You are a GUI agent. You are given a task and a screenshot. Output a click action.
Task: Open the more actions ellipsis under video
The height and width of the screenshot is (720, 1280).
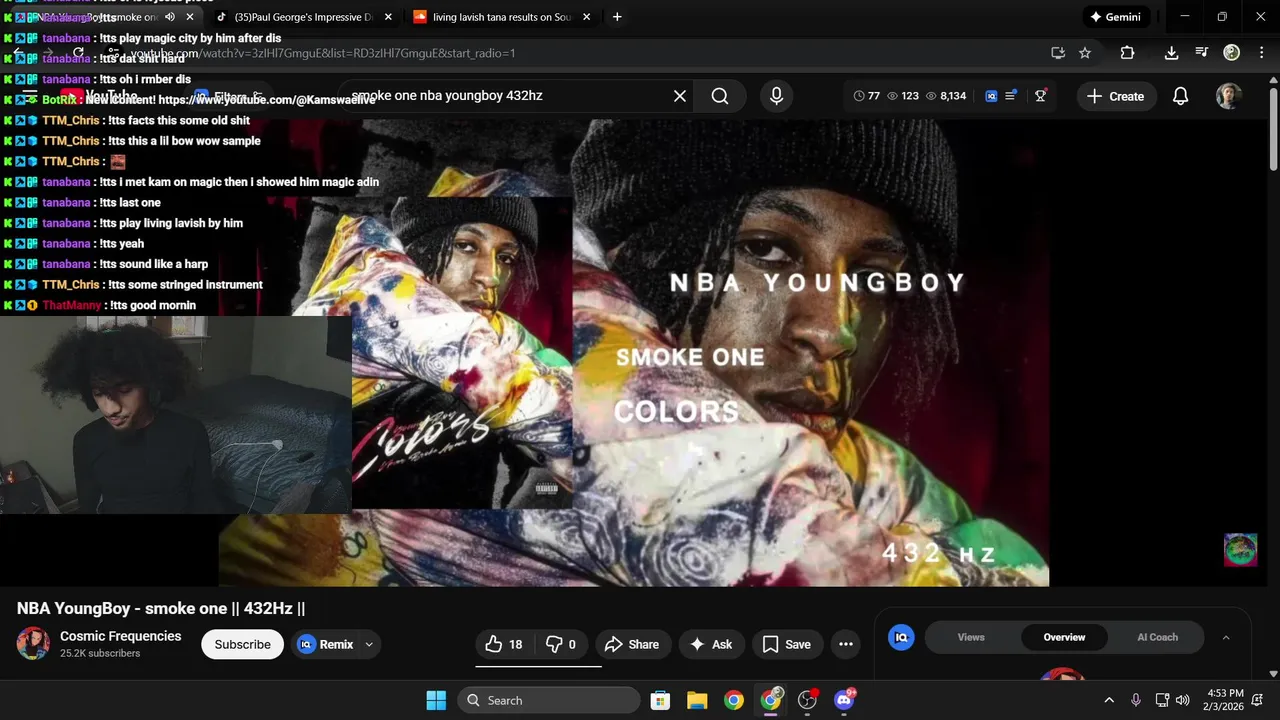(846, 645)
